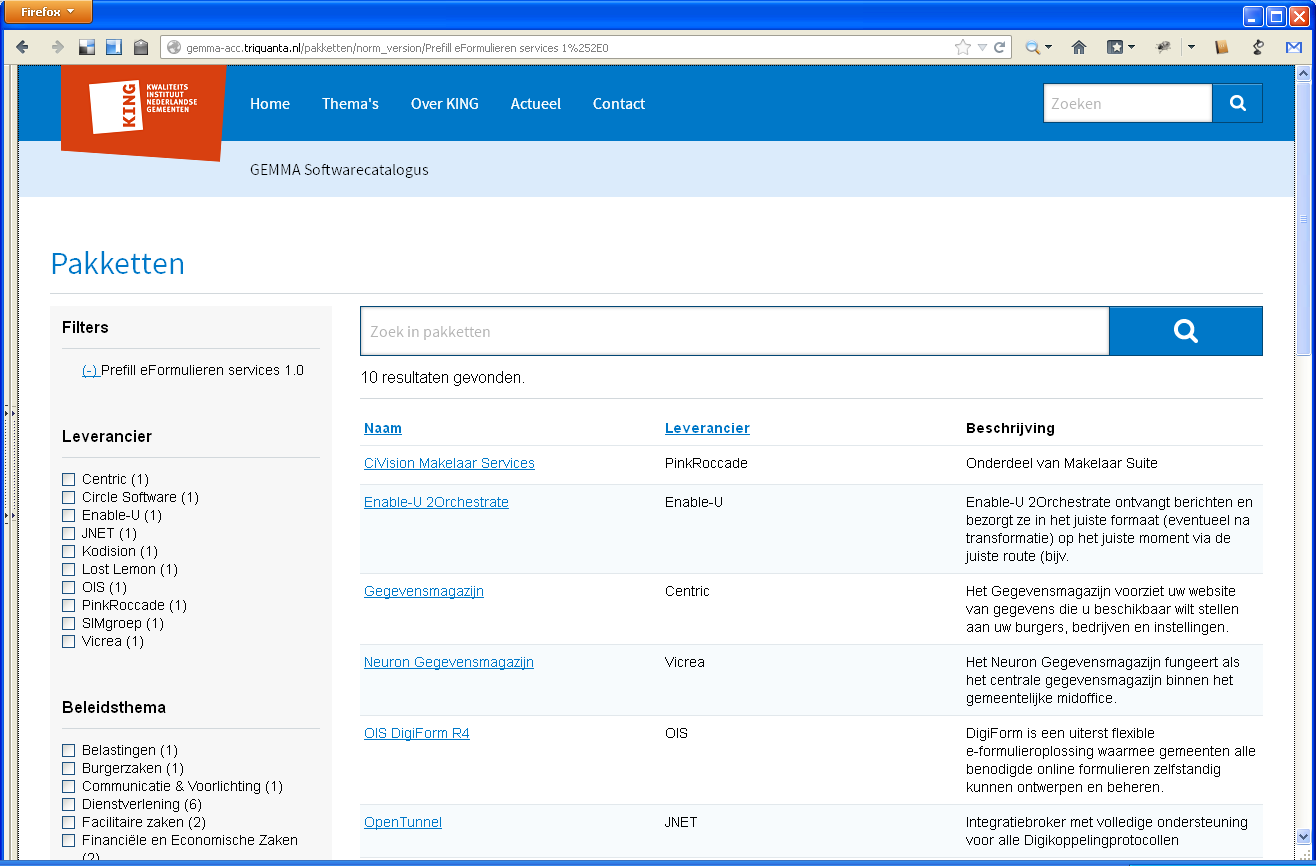Open Enable-U 2Orchestrate package
This screenshot has height=866, width=1316.
[x=436, y=502]
